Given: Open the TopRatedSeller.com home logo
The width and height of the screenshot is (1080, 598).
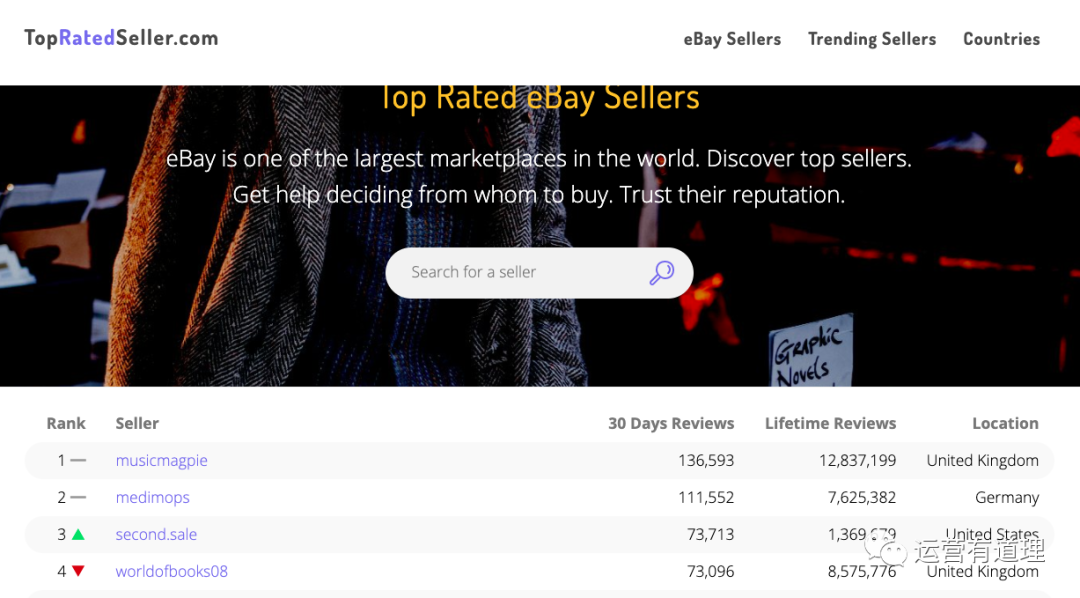Looking at the screenshot, I should (x=121, y=38).
